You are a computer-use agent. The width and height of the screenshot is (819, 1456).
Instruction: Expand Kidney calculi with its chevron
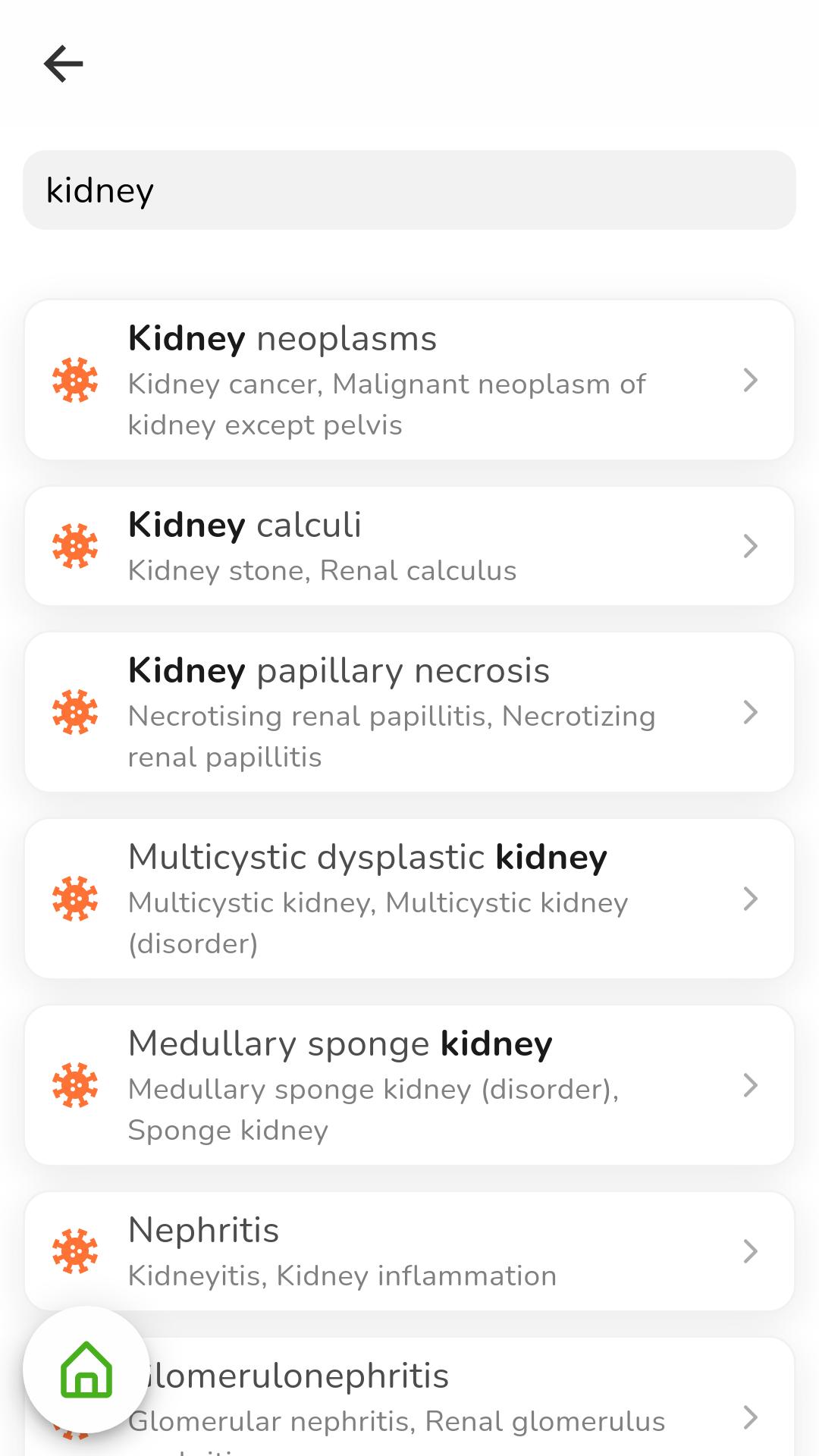click(x=750, y=546)
